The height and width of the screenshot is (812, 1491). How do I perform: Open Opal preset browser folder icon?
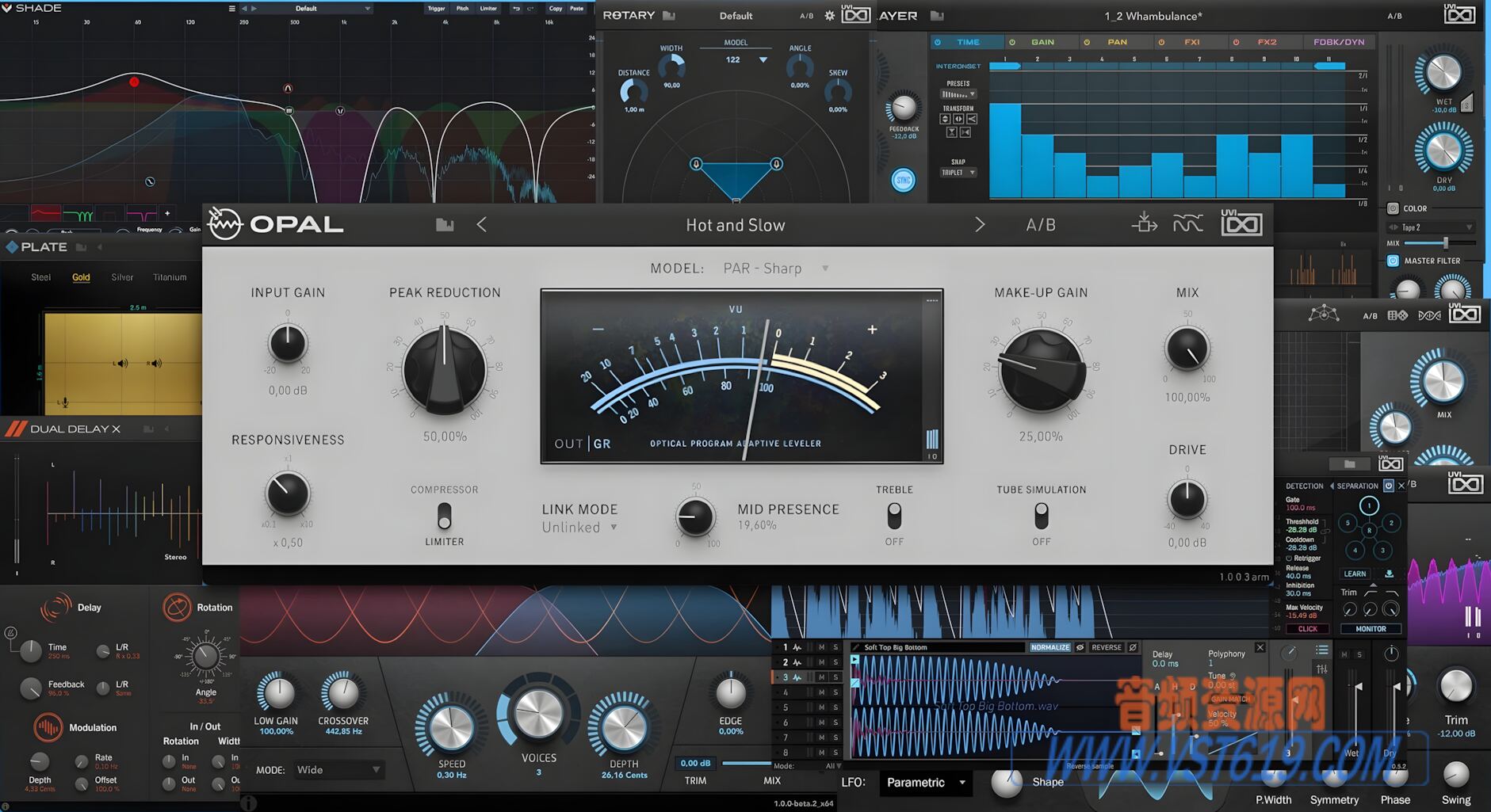(445, 225)
